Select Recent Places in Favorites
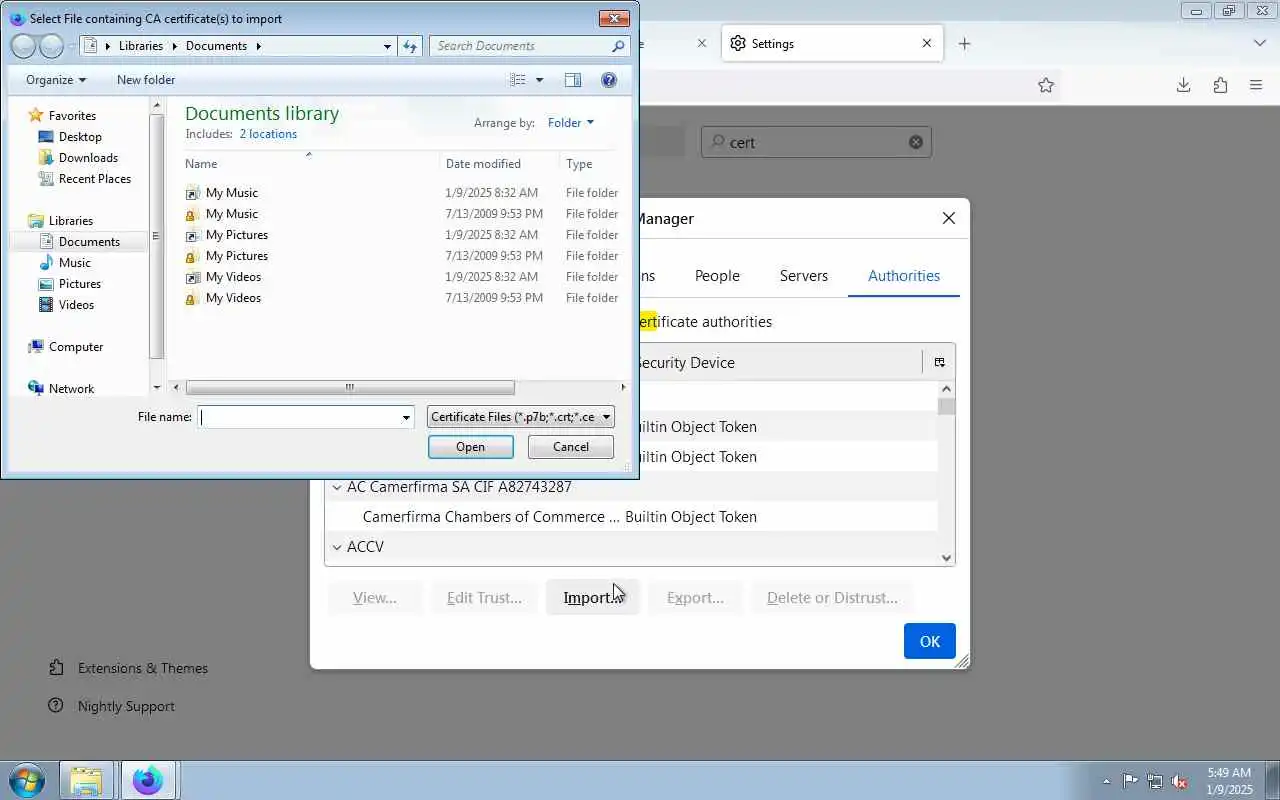 click(x=95, y=179)
